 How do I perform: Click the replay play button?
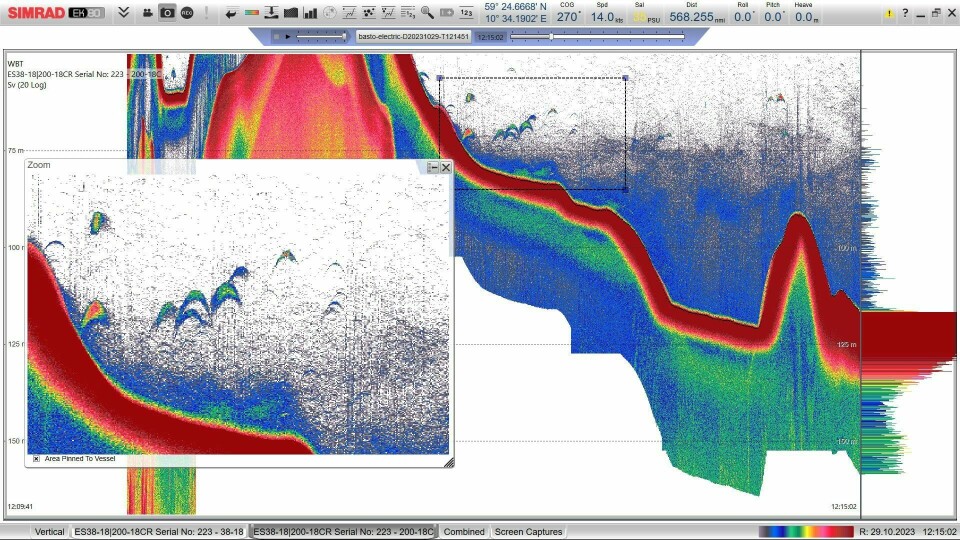[x=288, y=37]
